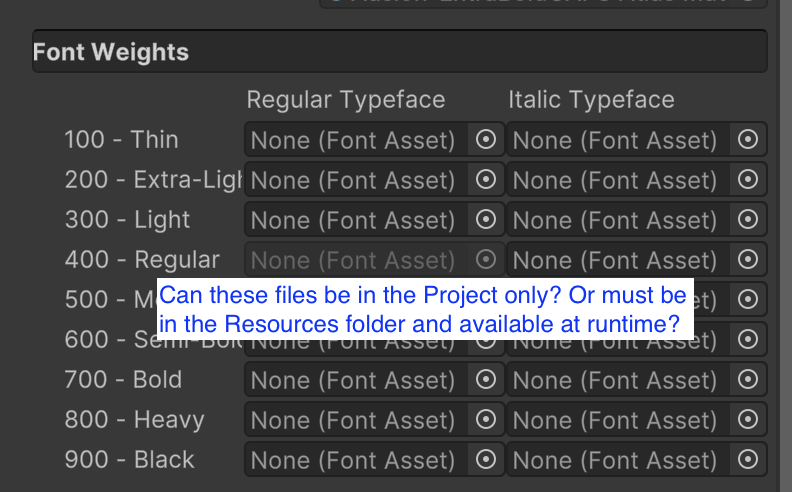Click the Font Weights section header
792x492 pixels.
click(400, 52)
